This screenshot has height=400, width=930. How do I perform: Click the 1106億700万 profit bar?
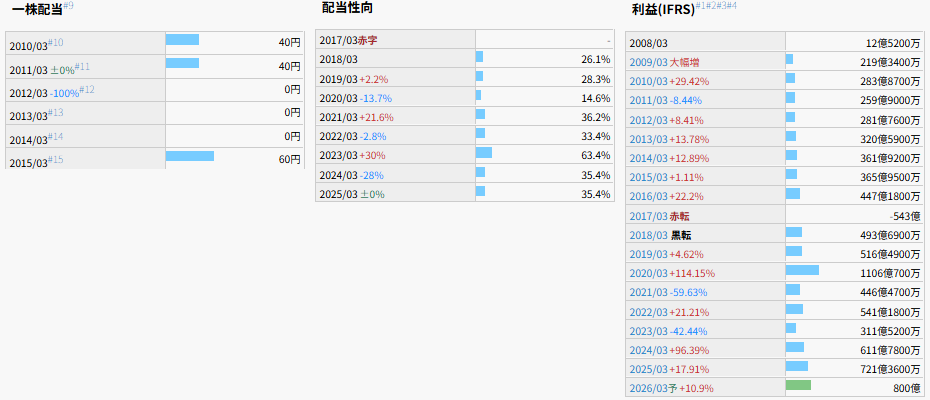tap(802, 270)
